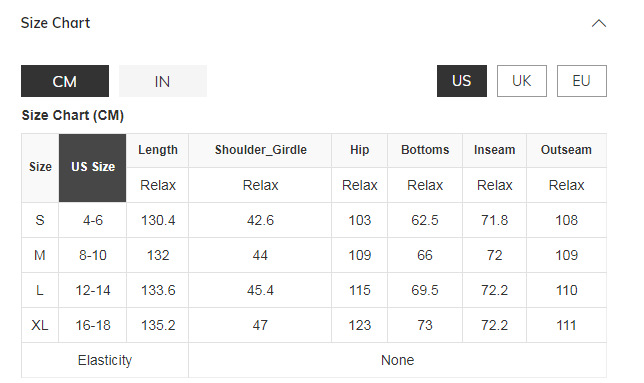The width and height of the screenshot is (644, 383).
Task: Select UK sizing region
Action: (522, 81)
